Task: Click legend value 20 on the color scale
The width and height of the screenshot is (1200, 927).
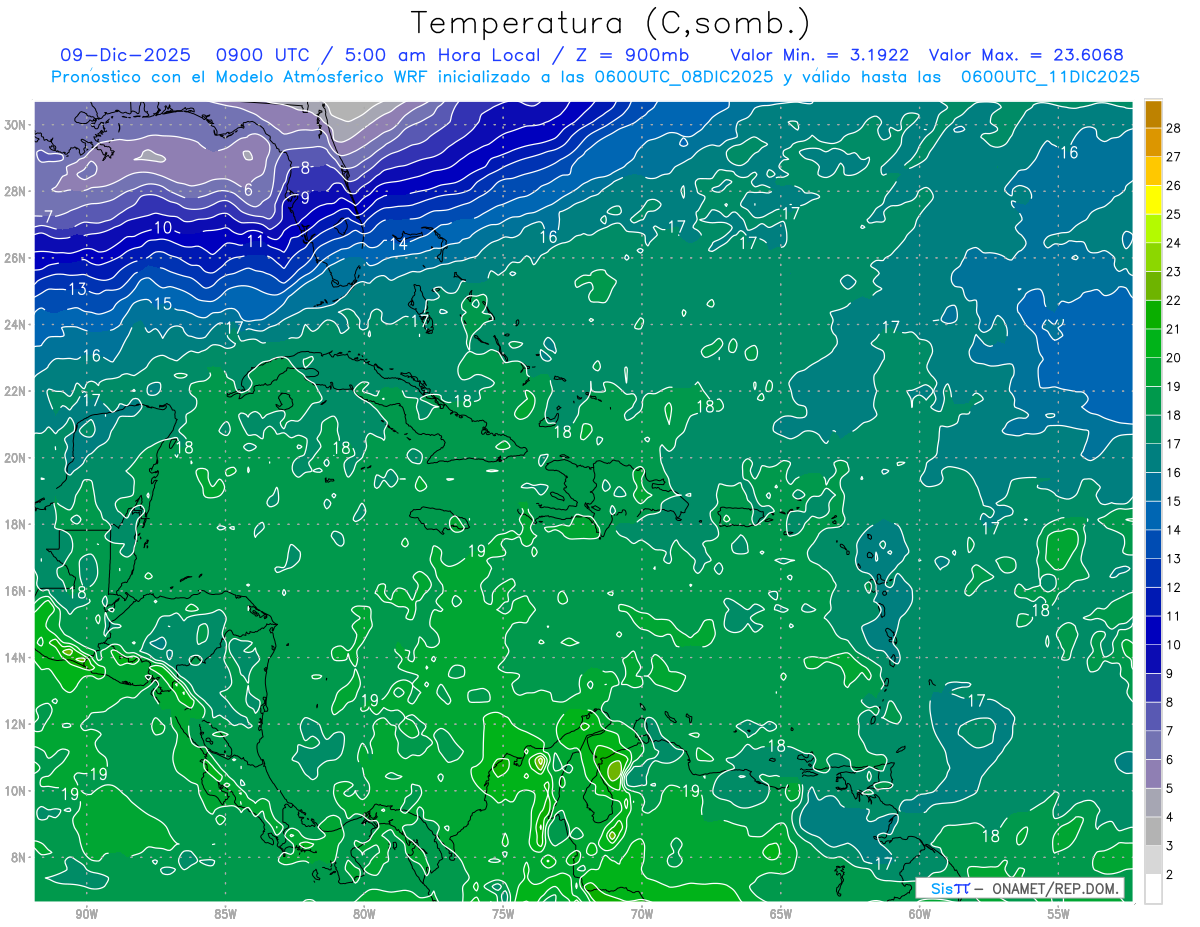Action: [x=1173, y=357]
